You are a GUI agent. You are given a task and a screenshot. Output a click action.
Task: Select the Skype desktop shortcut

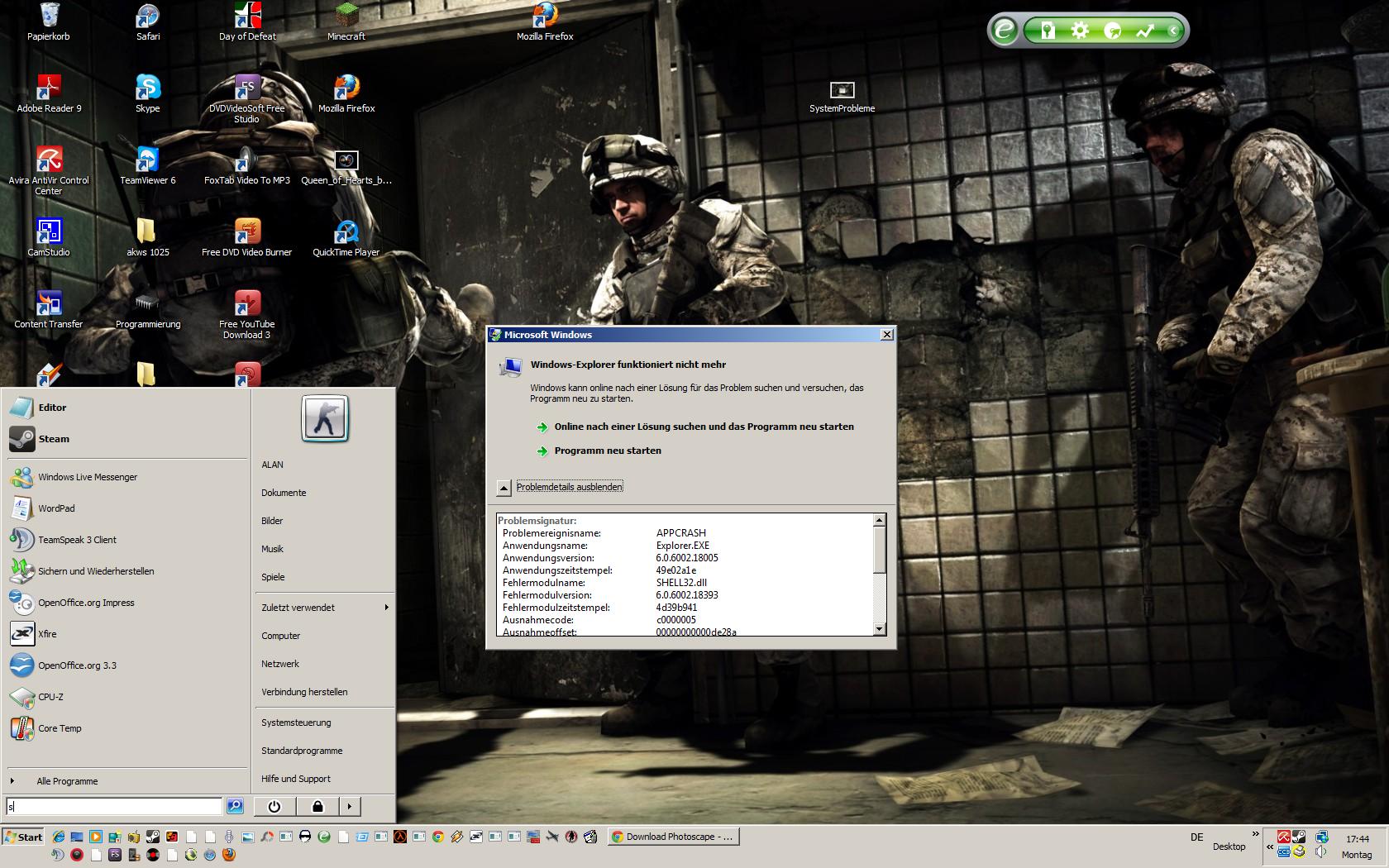pyautogui.click(x=148, y=93)
